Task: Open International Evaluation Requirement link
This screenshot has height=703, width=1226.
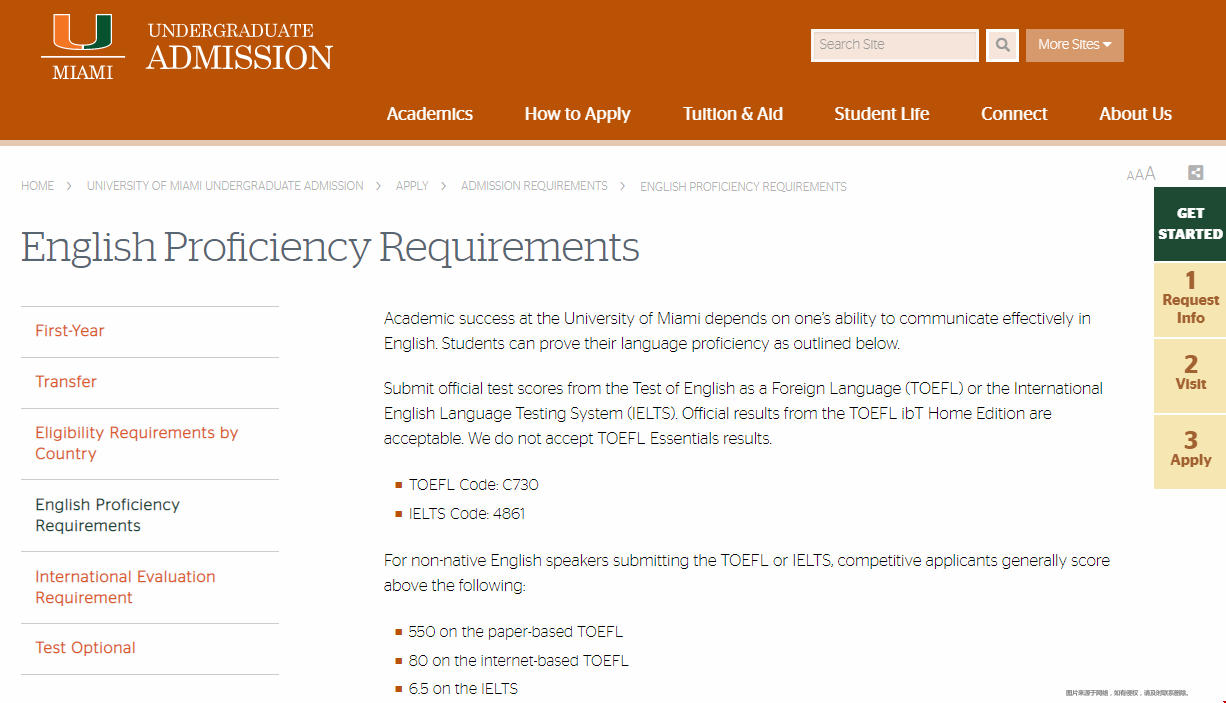Action: 125,587
